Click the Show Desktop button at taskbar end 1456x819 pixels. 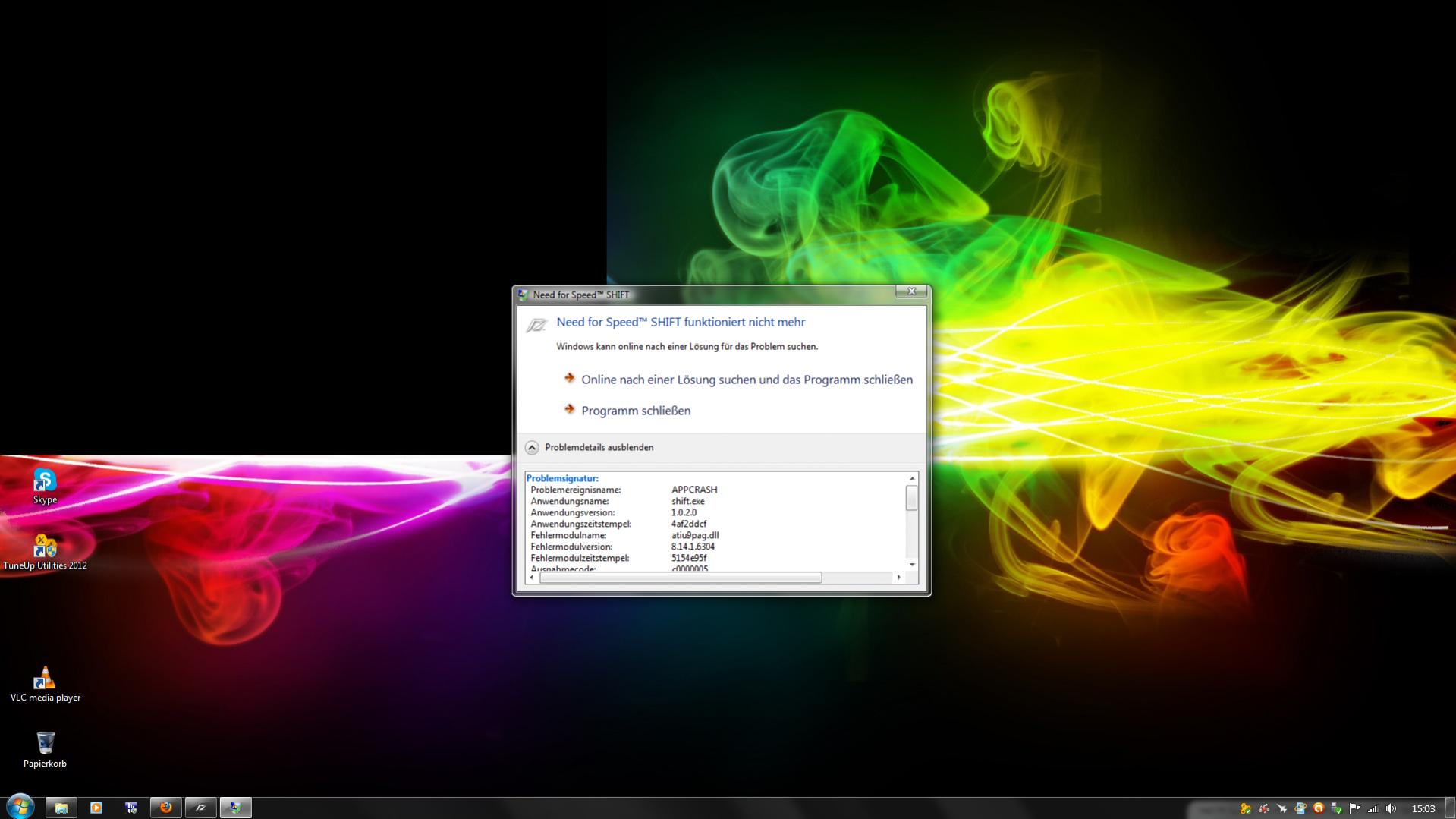pos(1451,808)
